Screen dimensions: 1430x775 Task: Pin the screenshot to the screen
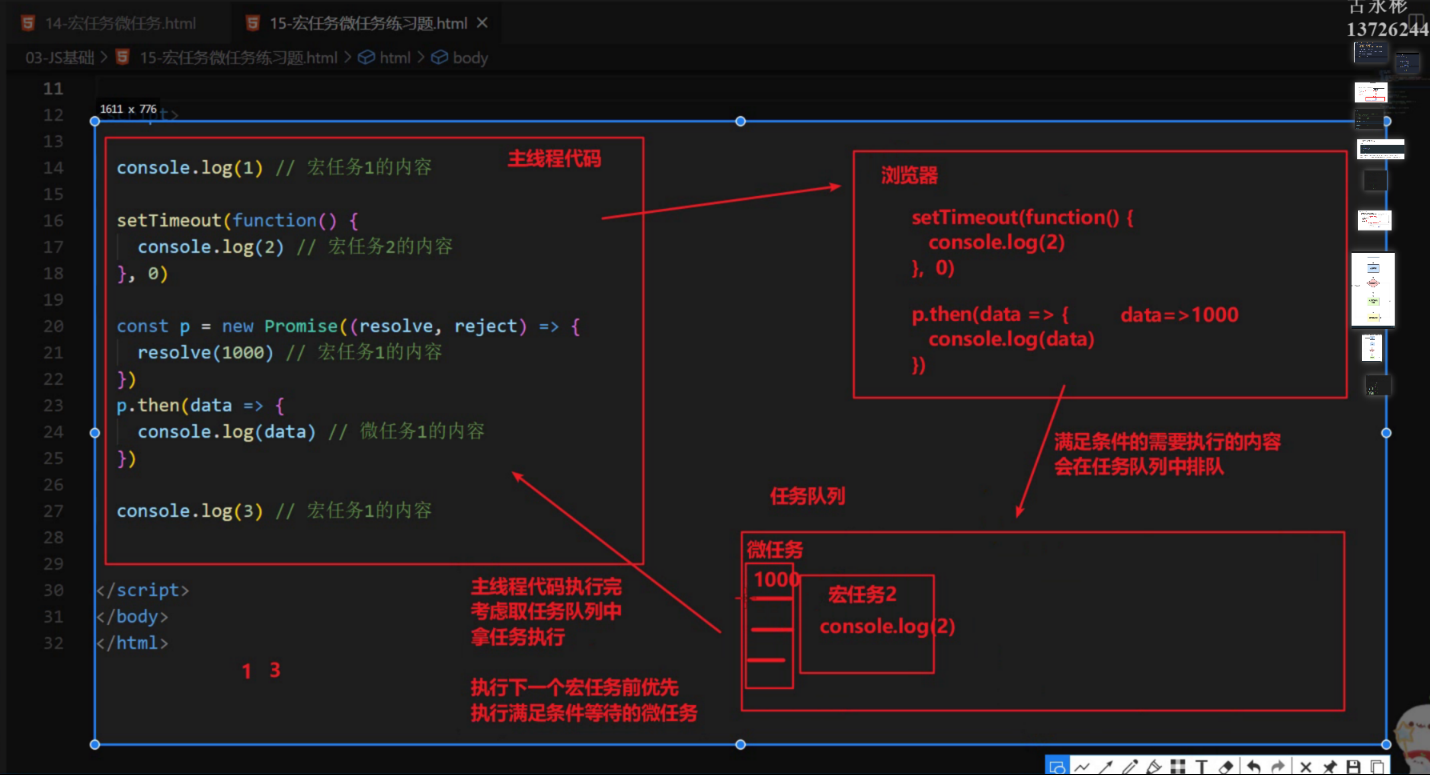pyautogui.click(x=1330, y=767)
